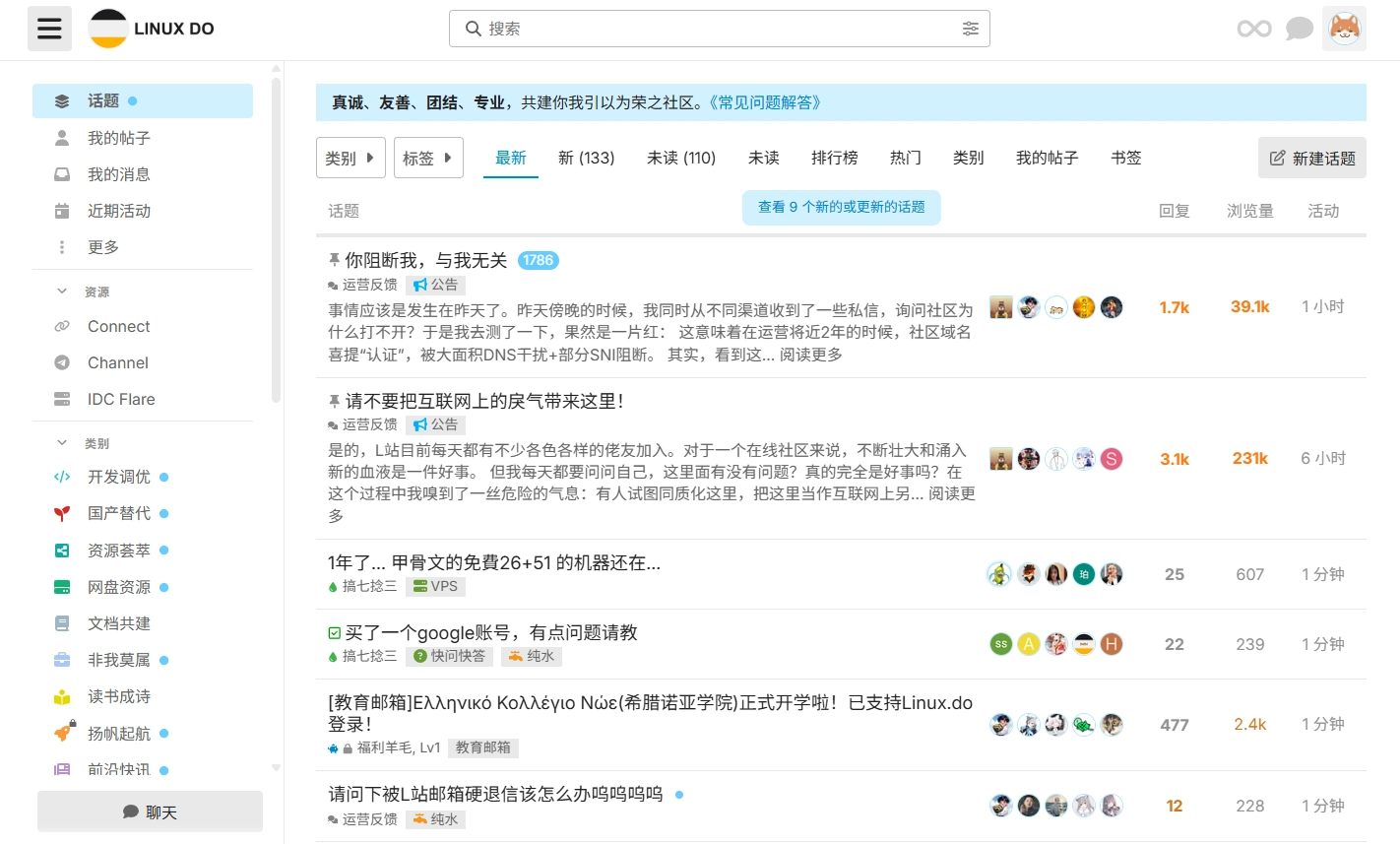This screenshot has width=1400, height=844.
Task: Click the LINUX DO logo
Action: [153, 29]
